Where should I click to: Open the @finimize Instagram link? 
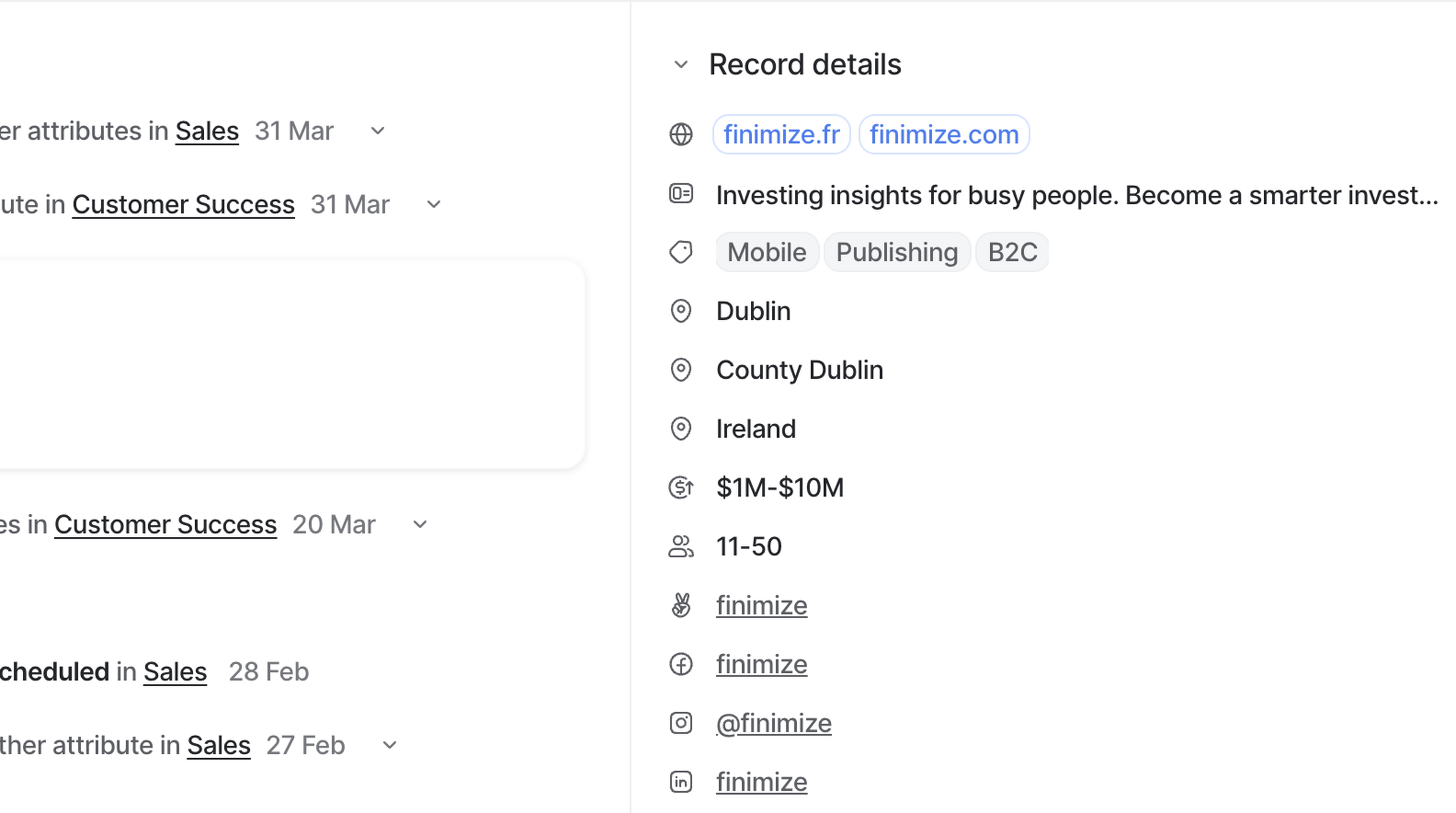(773, 723)
